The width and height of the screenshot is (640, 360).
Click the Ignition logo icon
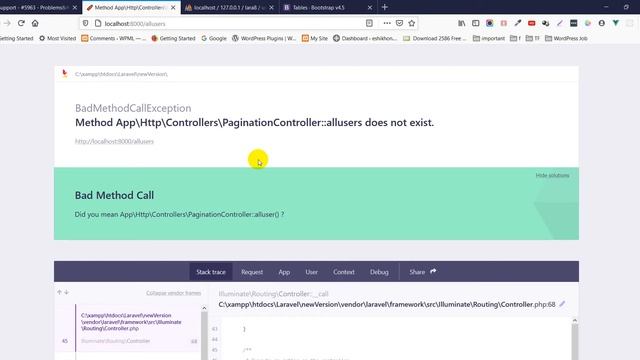[x=64, y=73]
